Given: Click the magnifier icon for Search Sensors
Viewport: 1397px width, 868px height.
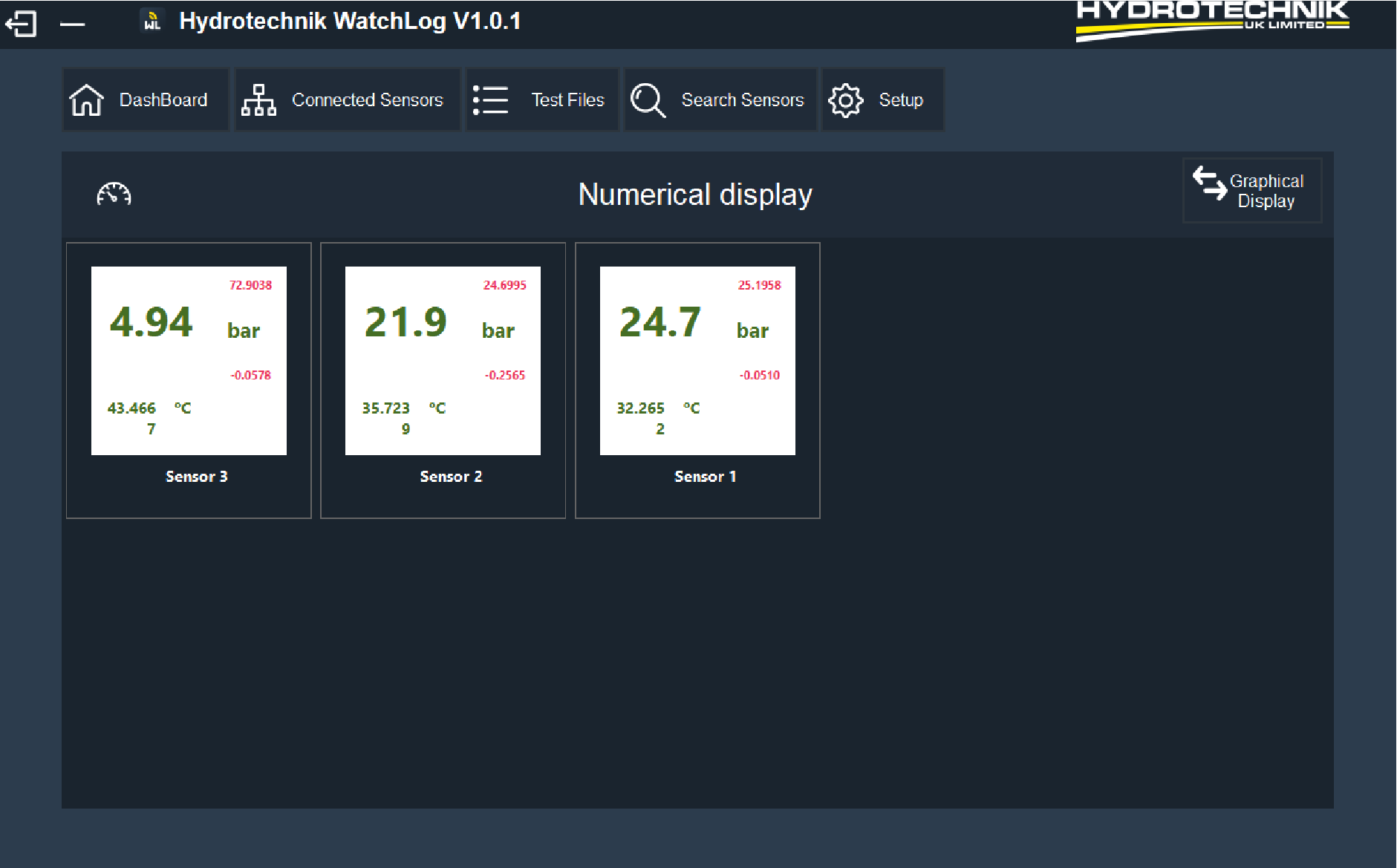Looking at the screenshot, I should [x=648, y=99].
